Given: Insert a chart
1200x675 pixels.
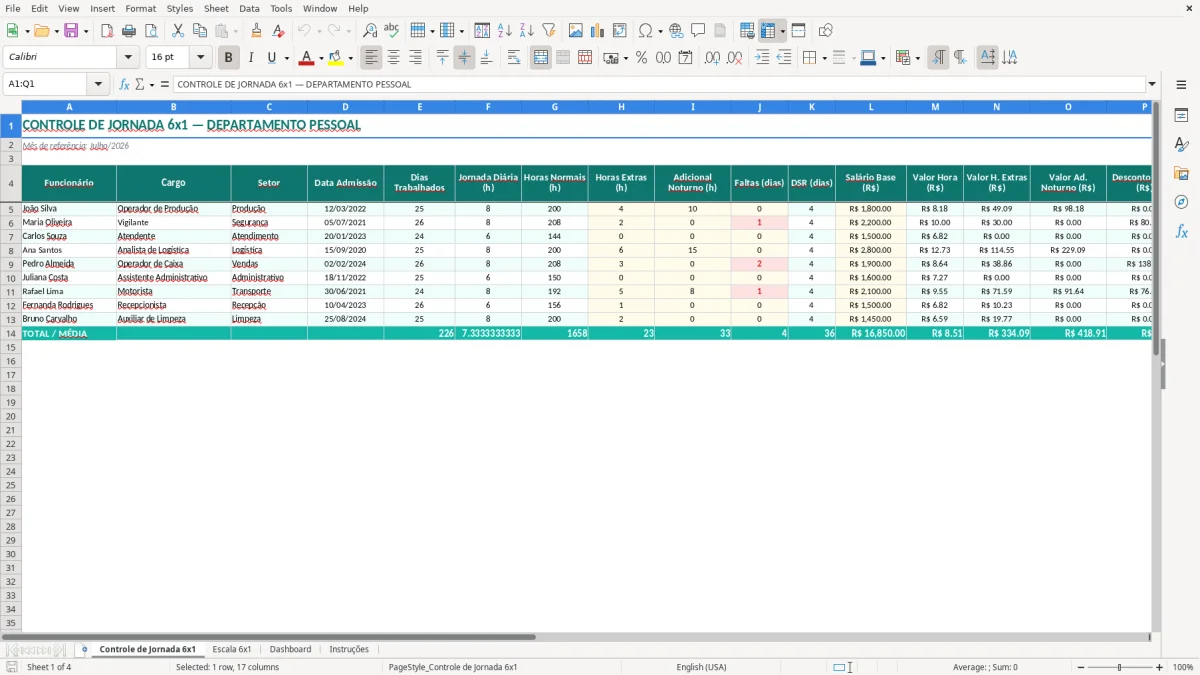Looking at the screenshot, I should click(x=598, y=31).
